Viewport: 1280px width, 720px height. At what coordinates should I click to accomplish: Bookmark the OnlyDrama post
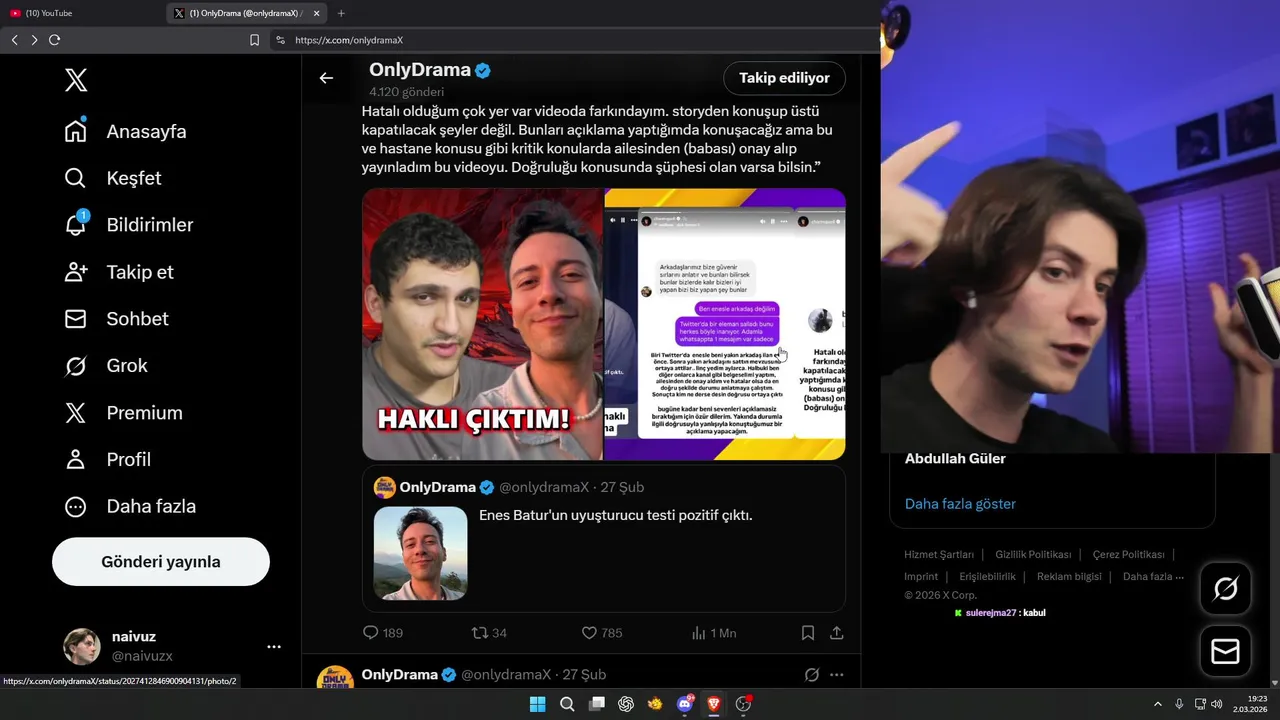pyautogui.click(x=807, y=633)
